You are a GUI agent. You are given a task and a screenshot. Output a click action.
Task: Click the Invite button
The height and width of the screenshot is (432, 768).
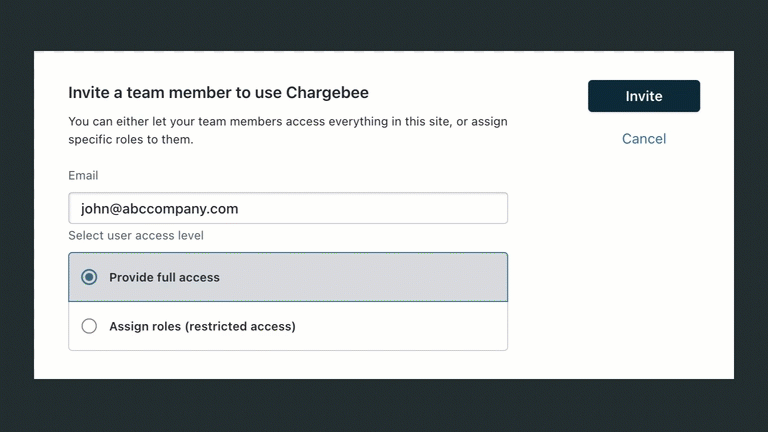pyautogui.click(x=643, y=96)
